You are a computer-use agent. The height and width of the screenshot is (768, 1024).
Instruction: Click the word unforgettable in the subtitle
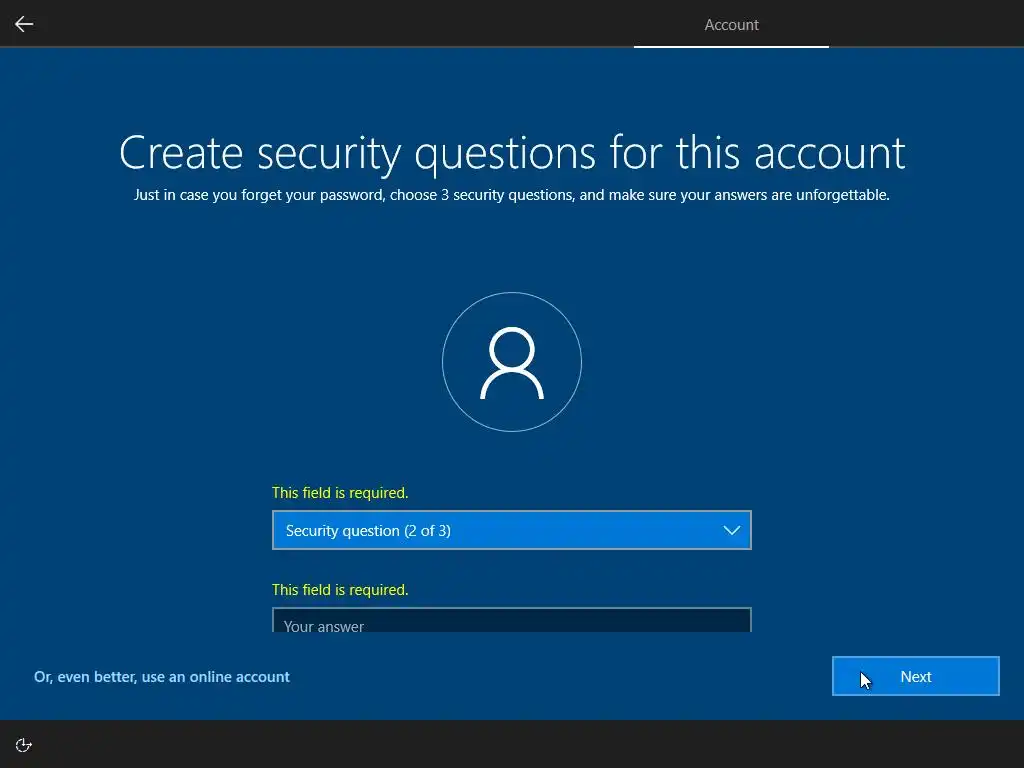842,195
